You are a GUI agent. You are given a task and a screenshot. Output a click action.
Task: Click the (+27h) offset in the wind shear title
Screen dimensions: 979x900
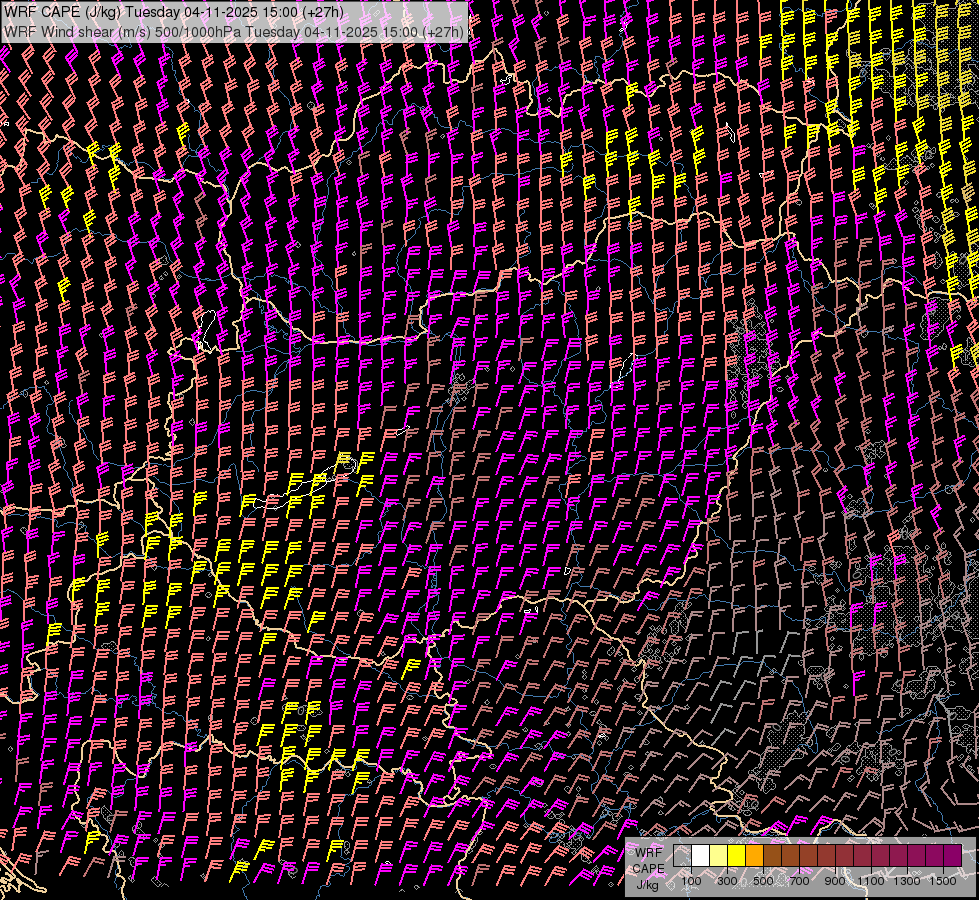tap(441, 31)
